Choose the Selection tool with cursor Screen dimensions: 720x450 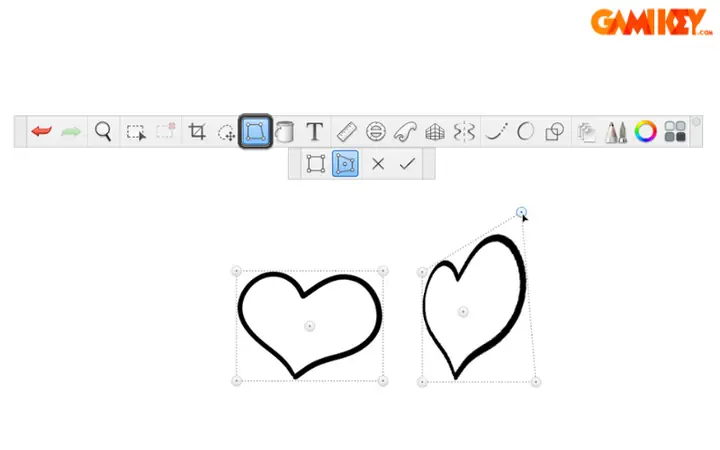[136, 132]
